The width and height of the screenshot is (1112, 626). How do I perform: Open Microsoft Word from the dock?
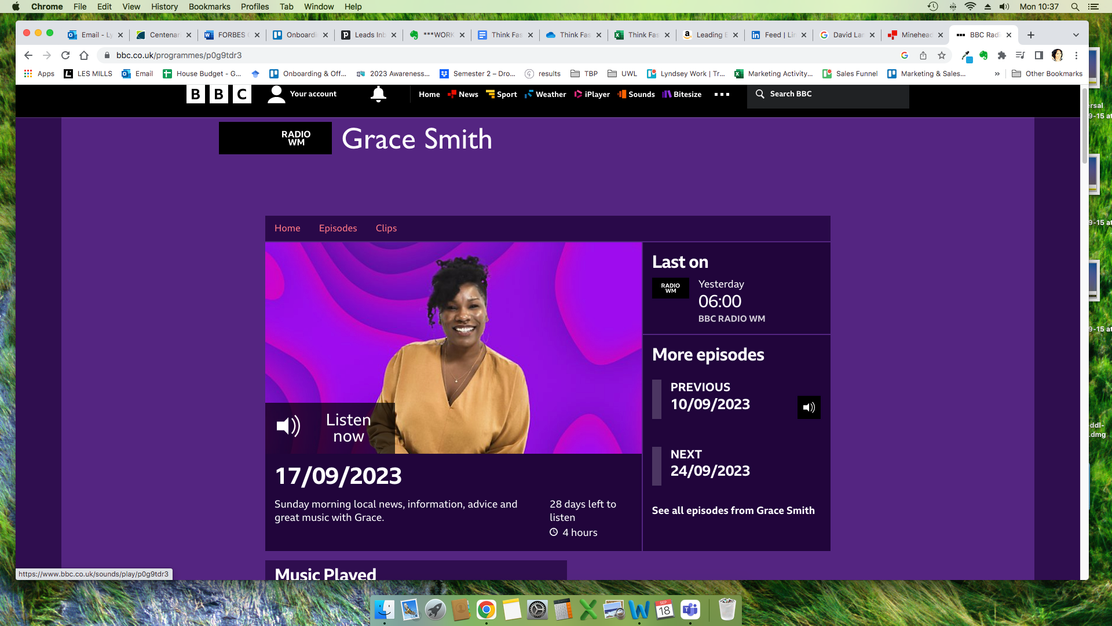[x=639, y=609]
